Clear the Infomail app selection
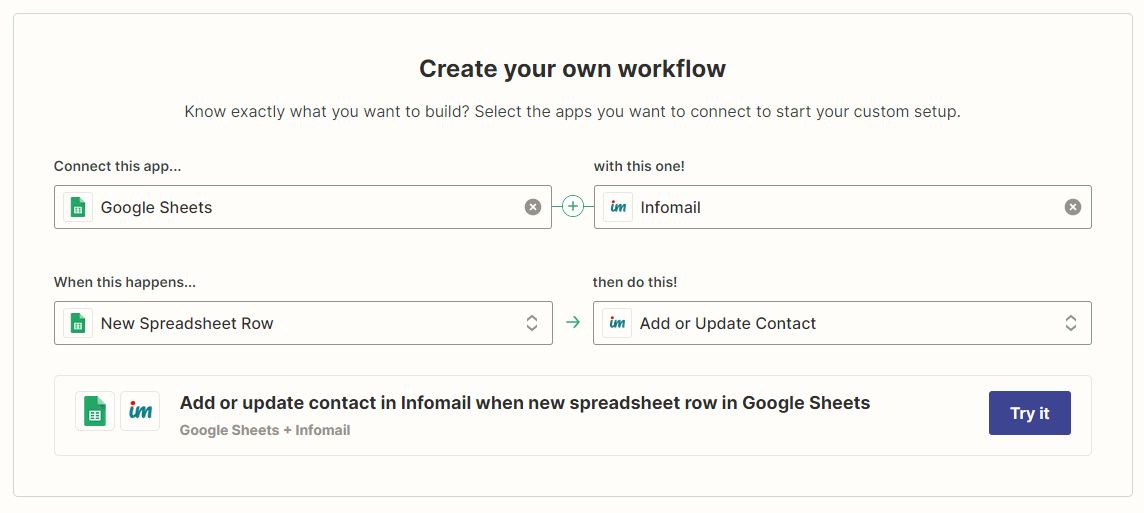Screen dimensions: 1144x513 pos(1072,207)
